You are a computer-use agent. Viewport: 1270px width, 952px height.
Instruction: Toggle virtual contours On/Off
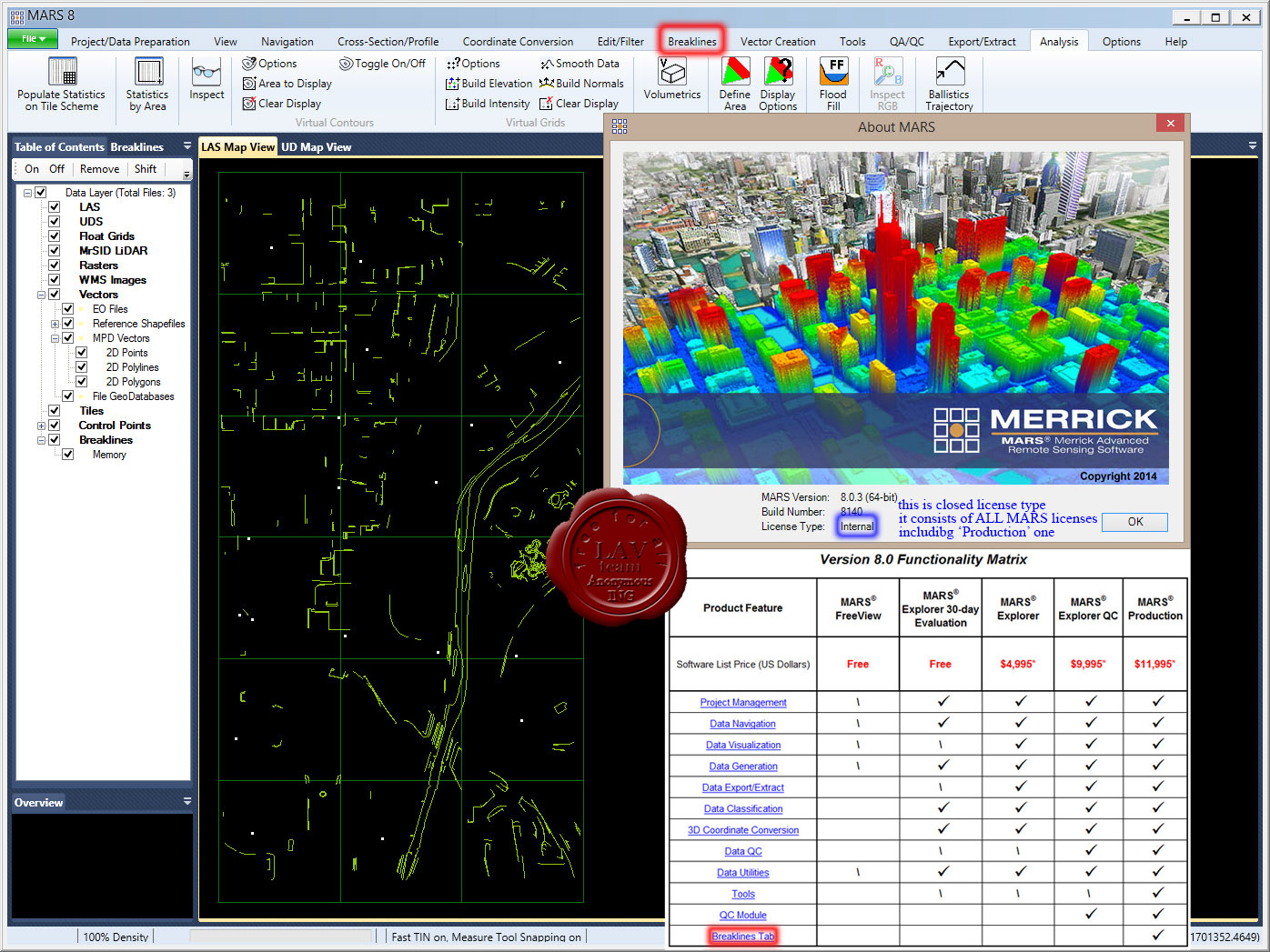click(382, 64)
